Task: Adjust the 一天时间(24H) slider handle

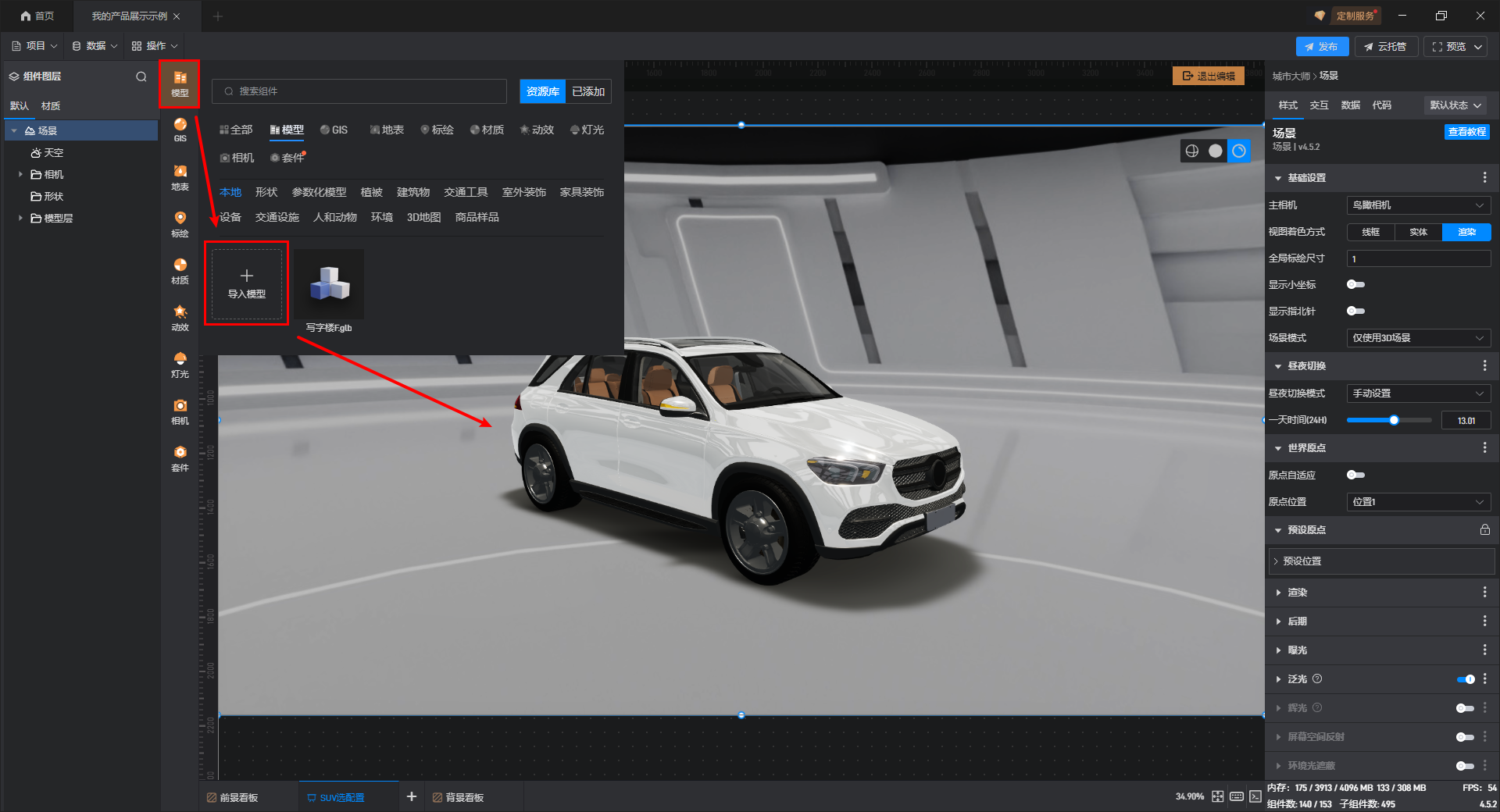Action: [1394, 420]
